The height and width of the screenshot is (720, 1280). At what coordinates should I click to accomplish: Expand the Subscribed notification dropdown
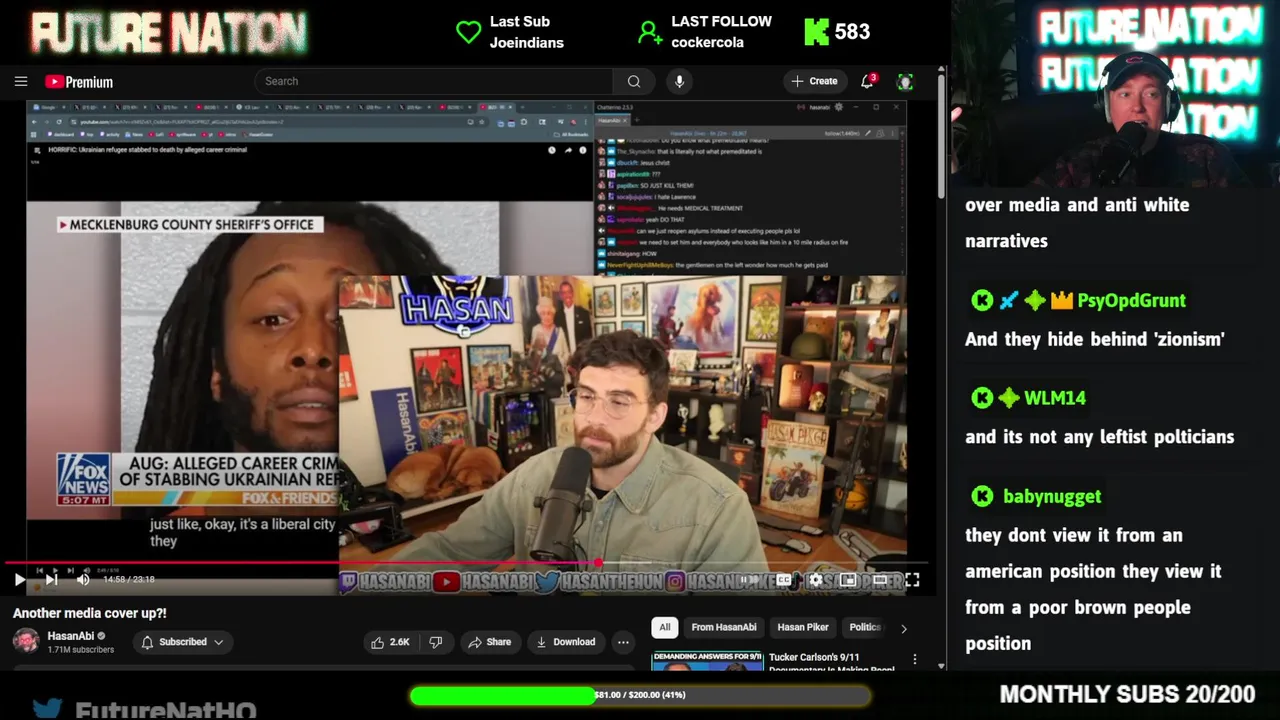pyautogui.click(x=181, y=642)
